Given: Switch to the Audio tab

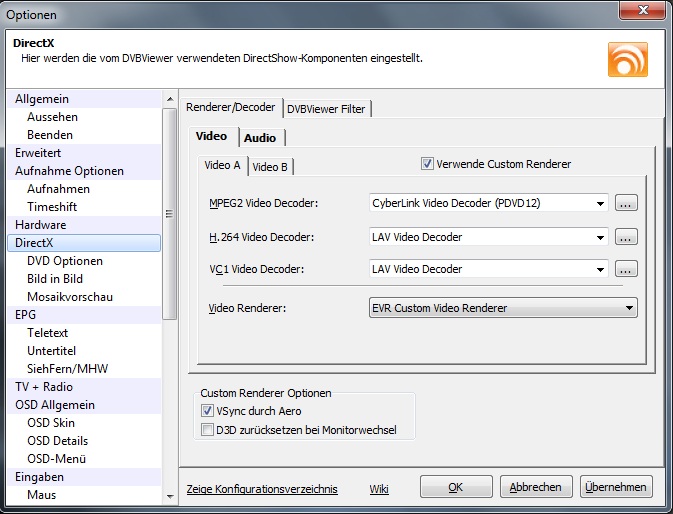Looking at the screenshot, I should pyautogui.click(x=260, y=138).
